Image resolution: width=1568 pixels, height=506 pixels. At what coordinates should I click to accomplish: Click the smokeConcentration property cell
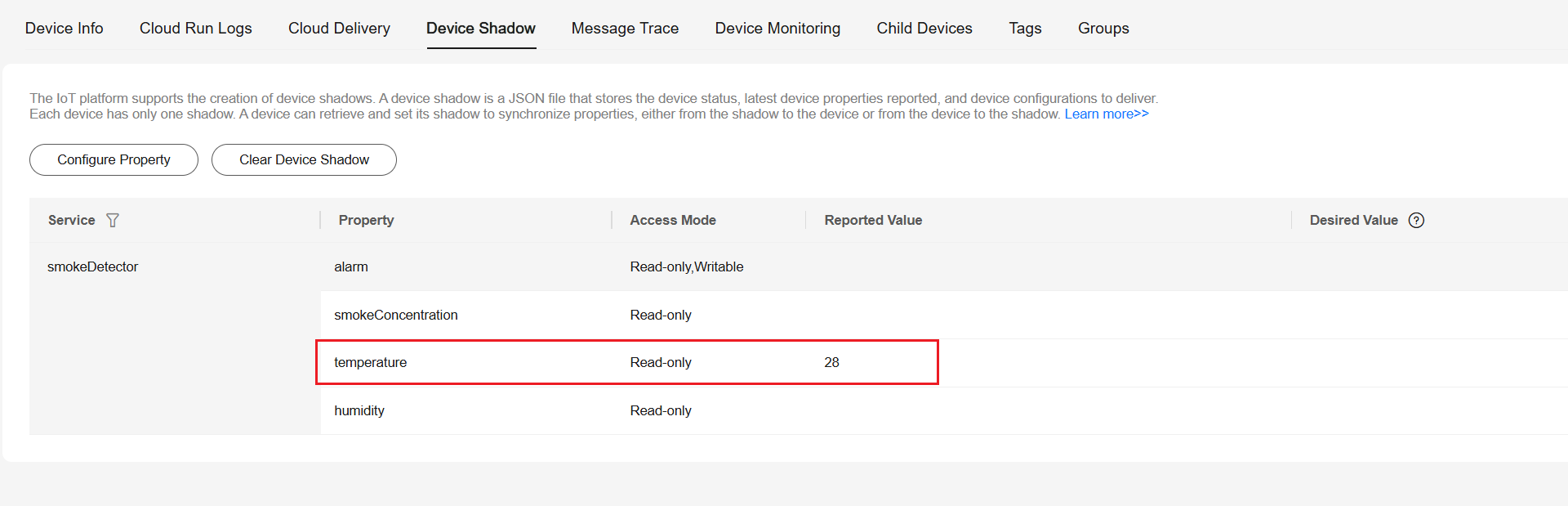(x=396, y=315)
